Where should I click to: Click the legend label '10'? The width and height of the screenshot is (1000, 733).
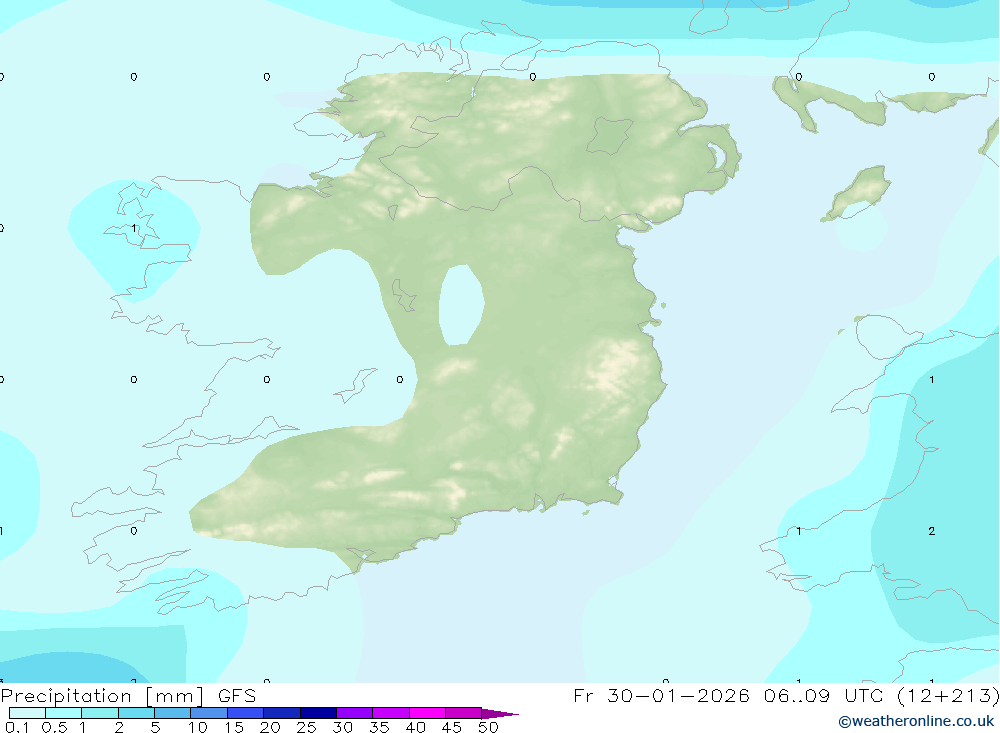coord(198,727)
